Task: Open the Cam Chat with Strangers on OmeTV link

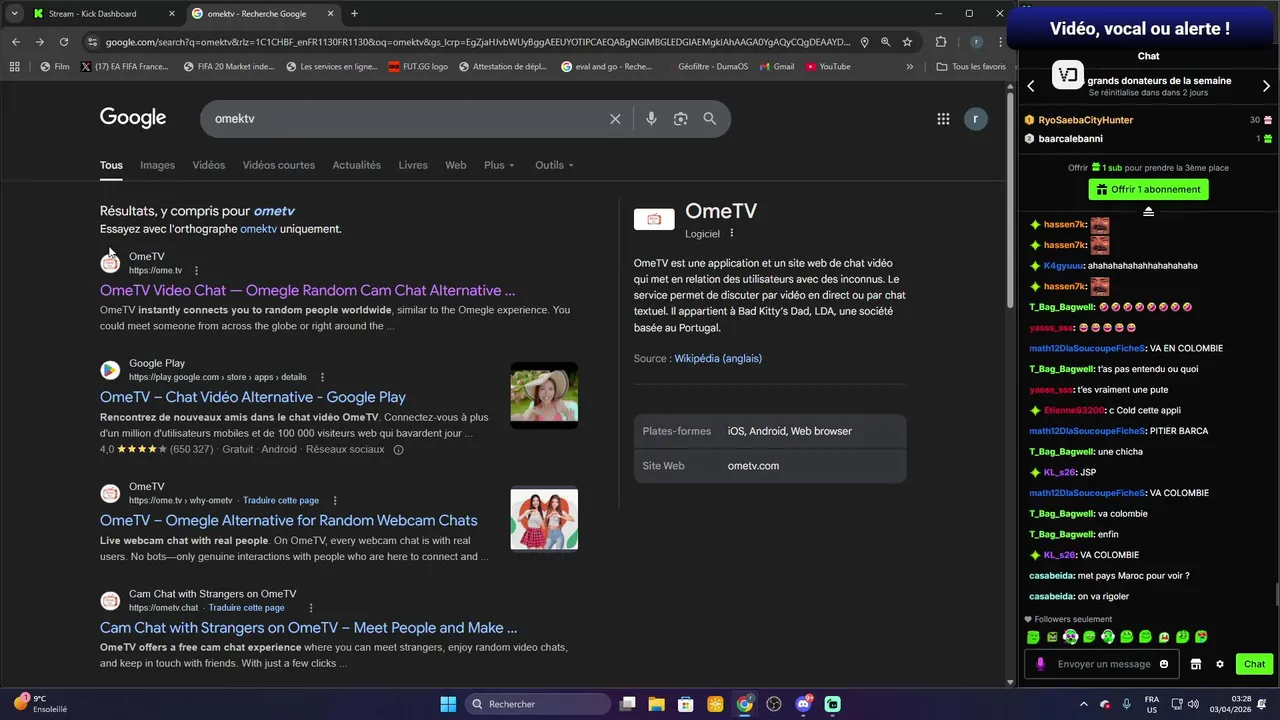Action: [308, 628]
